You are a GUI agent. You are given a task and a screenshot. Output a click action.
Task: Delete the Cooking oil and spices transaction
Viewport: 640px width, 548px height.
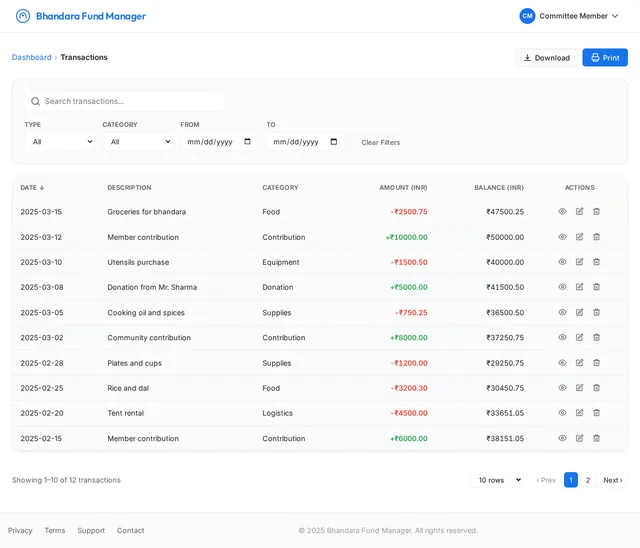tap(596, 312)
